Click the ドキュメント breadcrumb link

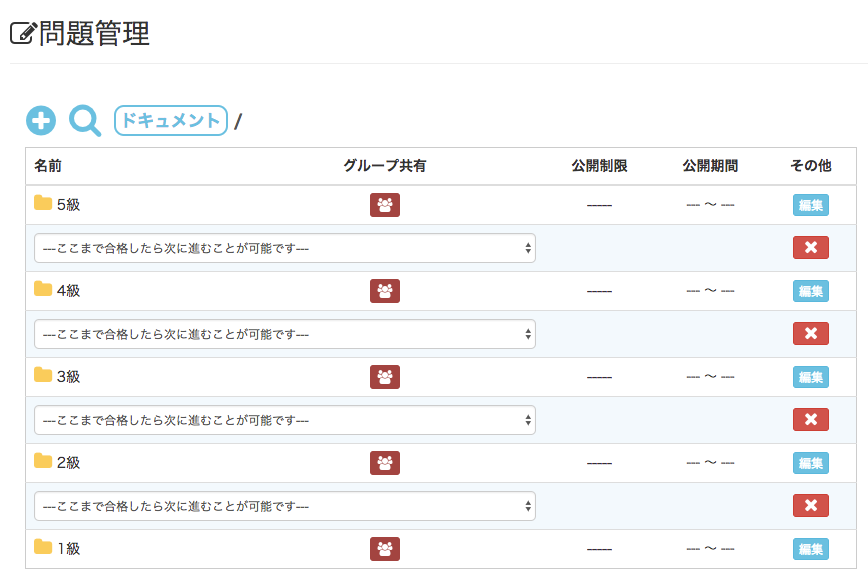[x=171, y=120]
